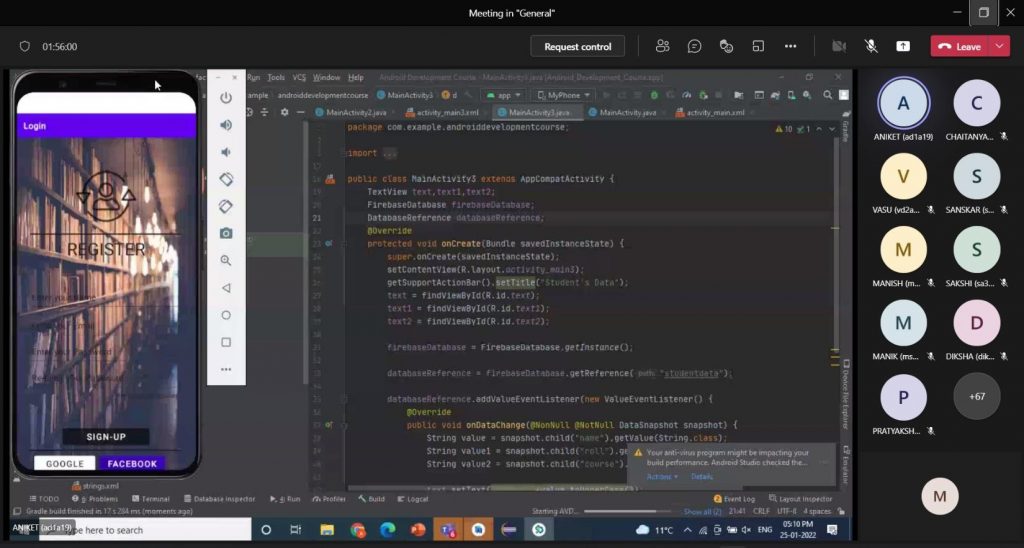Viewport: 1024px width, 548px height.
Task: Toggle the Teams camera on
Action: [839, 46]
